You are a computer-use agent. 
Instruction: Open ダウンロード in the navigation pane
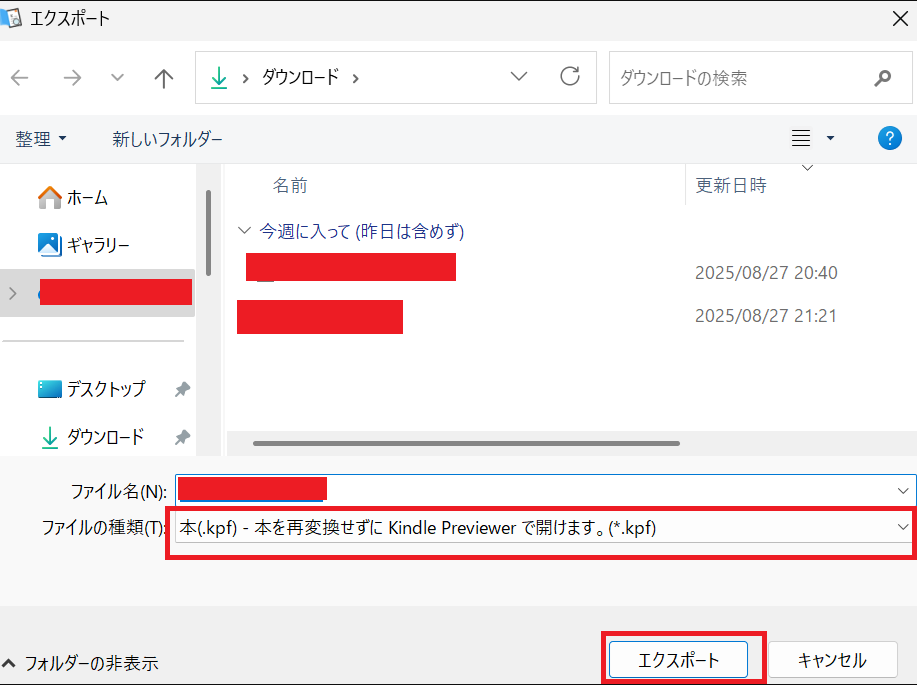tap(92, 437)
